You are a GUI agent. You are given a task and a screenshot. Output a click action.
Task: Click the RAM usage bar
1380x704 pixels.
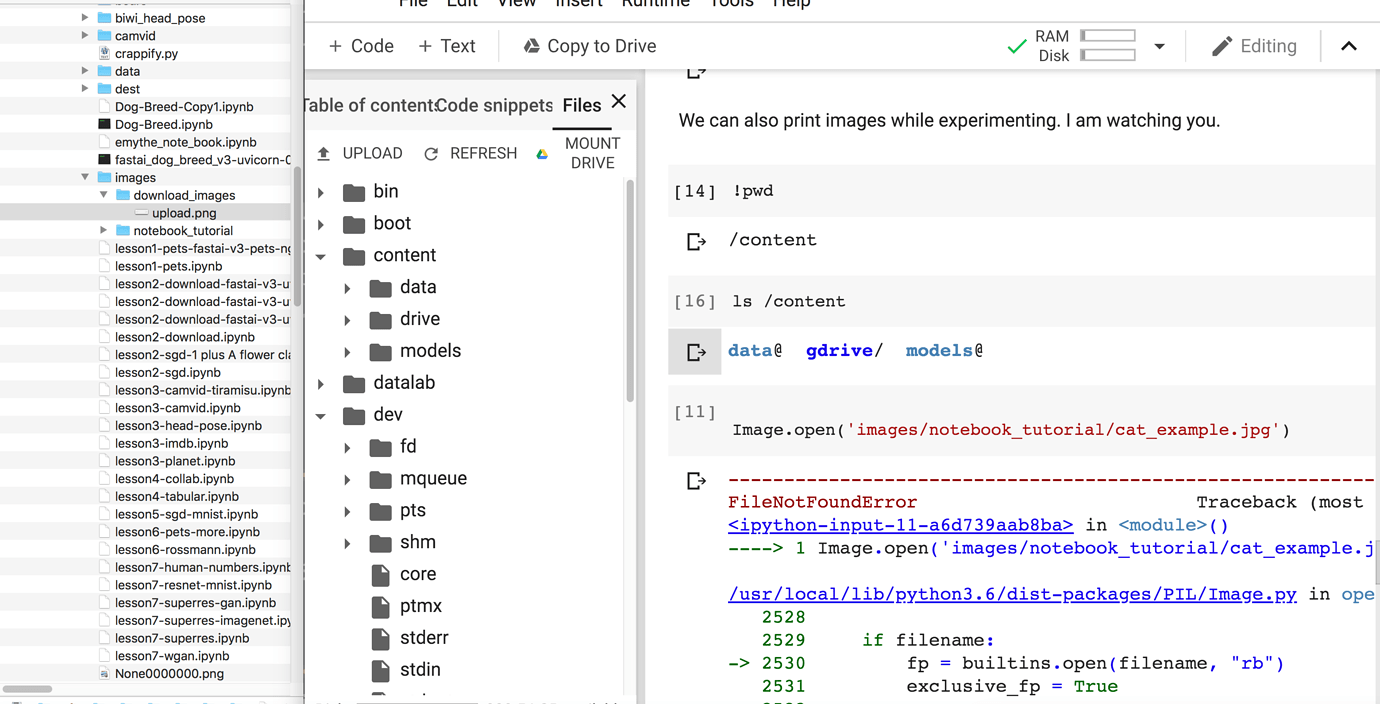(1106, 37)
